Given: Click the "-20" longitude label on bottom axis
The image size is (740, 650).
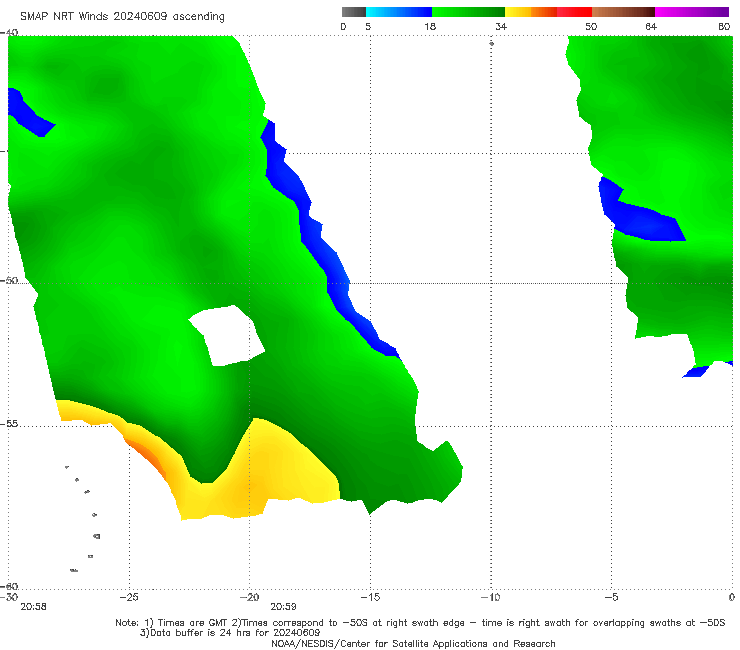Looking at the screenshot, I should coord(249,597).
